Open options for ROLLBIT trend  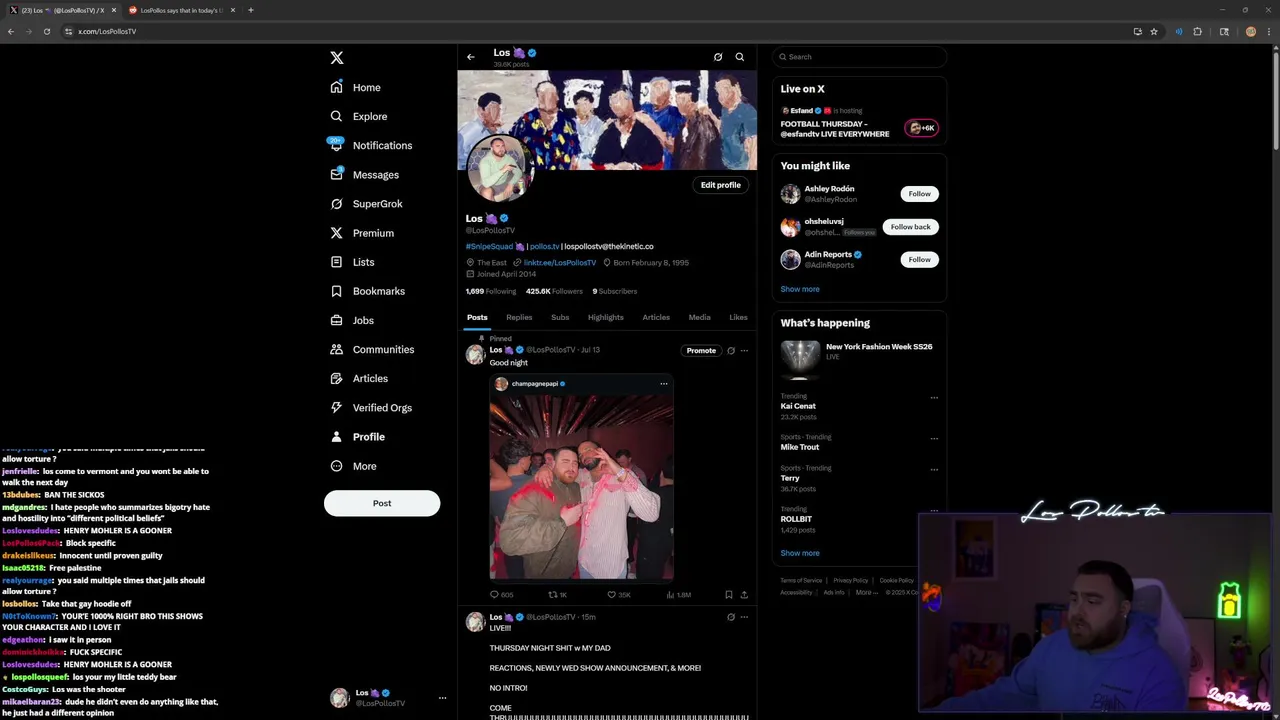934,510
